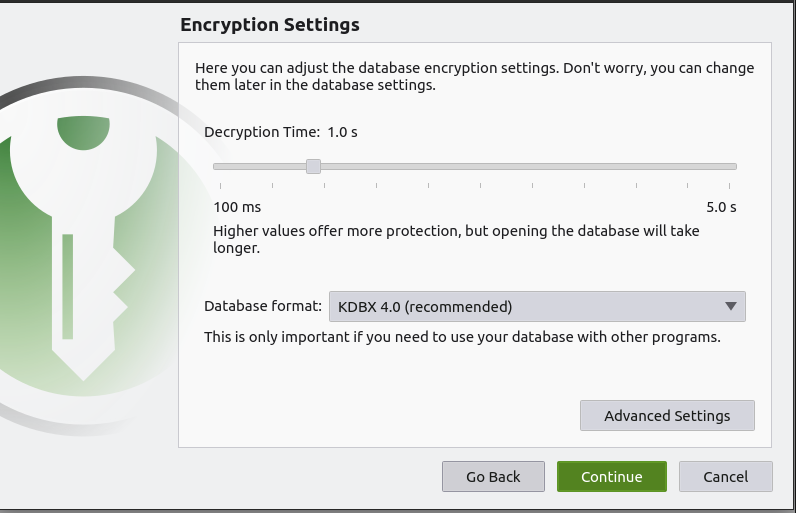Click the 100 ms minimum label
Image resolution: width=796 pixels, height=513 pixels.
coord(237,207)
